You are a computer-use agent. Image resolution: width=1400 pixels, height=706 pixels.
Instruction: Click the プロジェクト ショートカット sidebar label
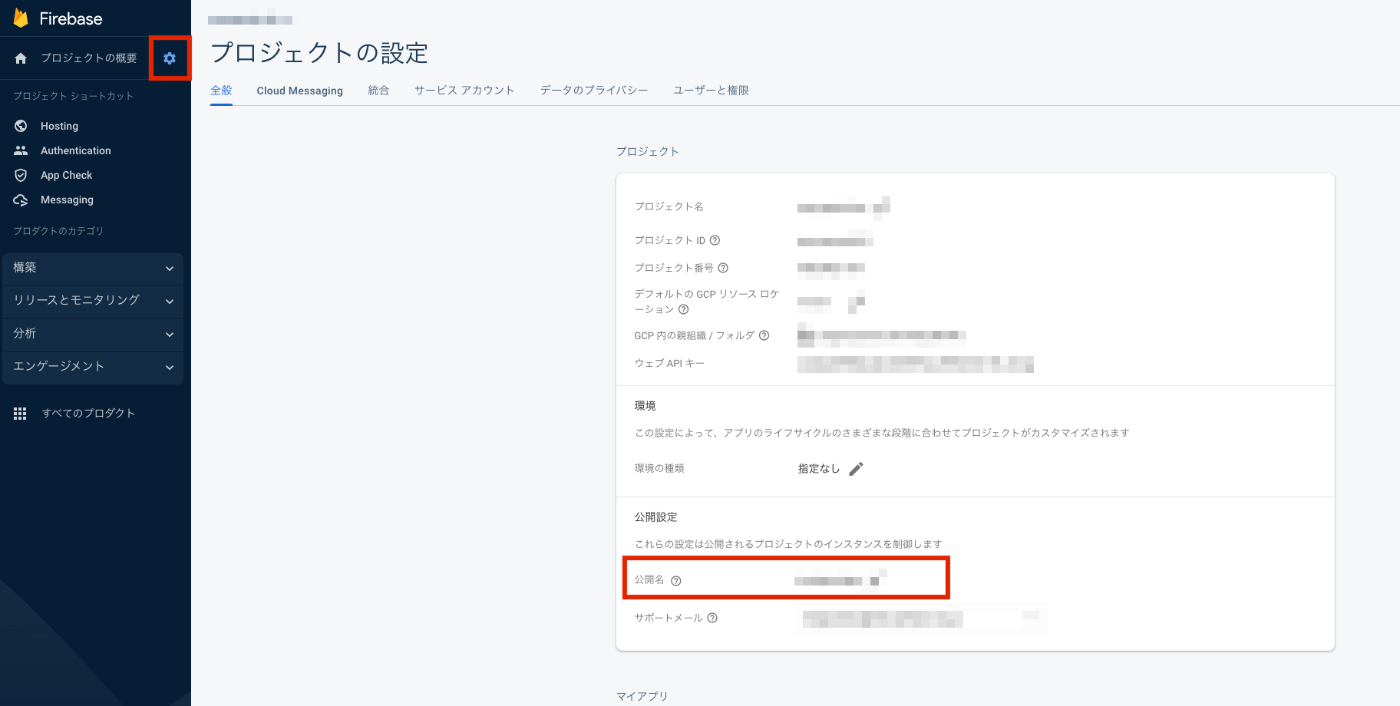point(73,96)
